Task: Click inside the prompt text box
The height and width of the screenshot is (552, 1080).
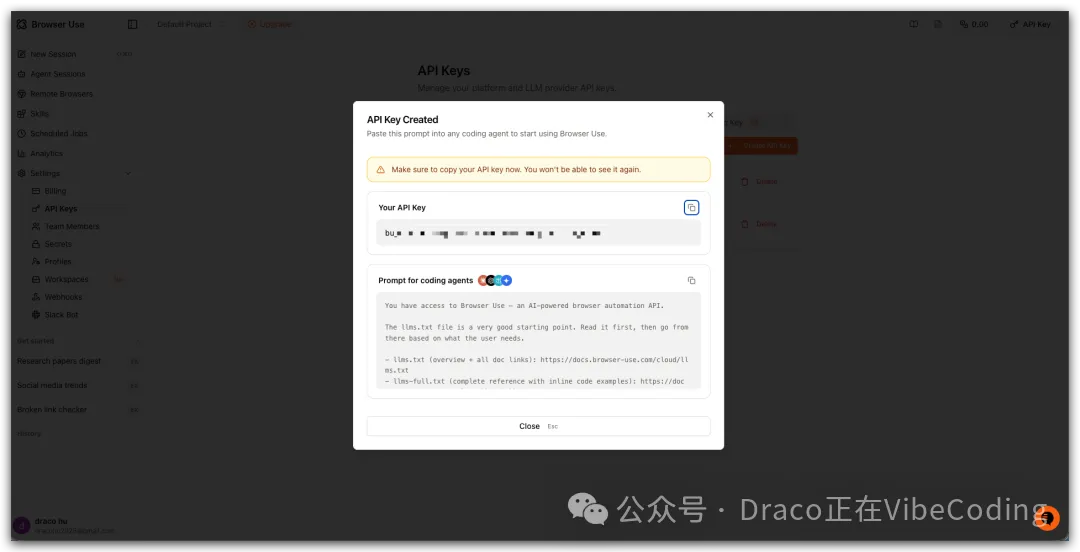Action: pos(538,340)
